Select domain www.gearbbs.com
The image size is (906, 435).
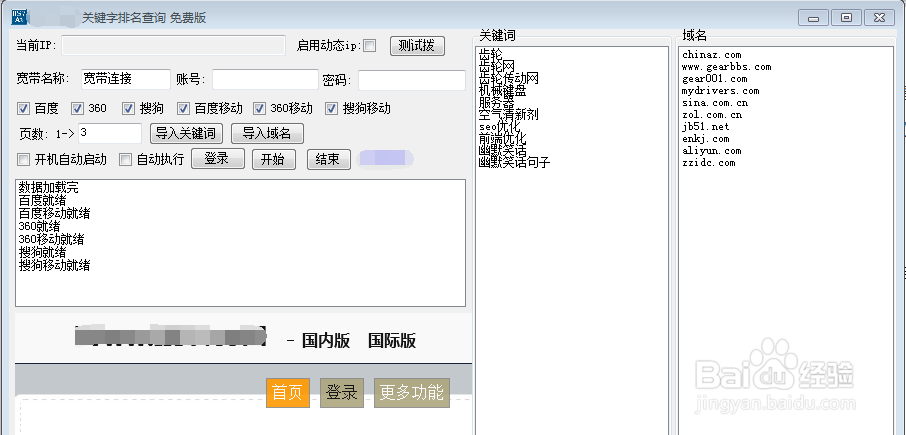click(x=726, y=67)
